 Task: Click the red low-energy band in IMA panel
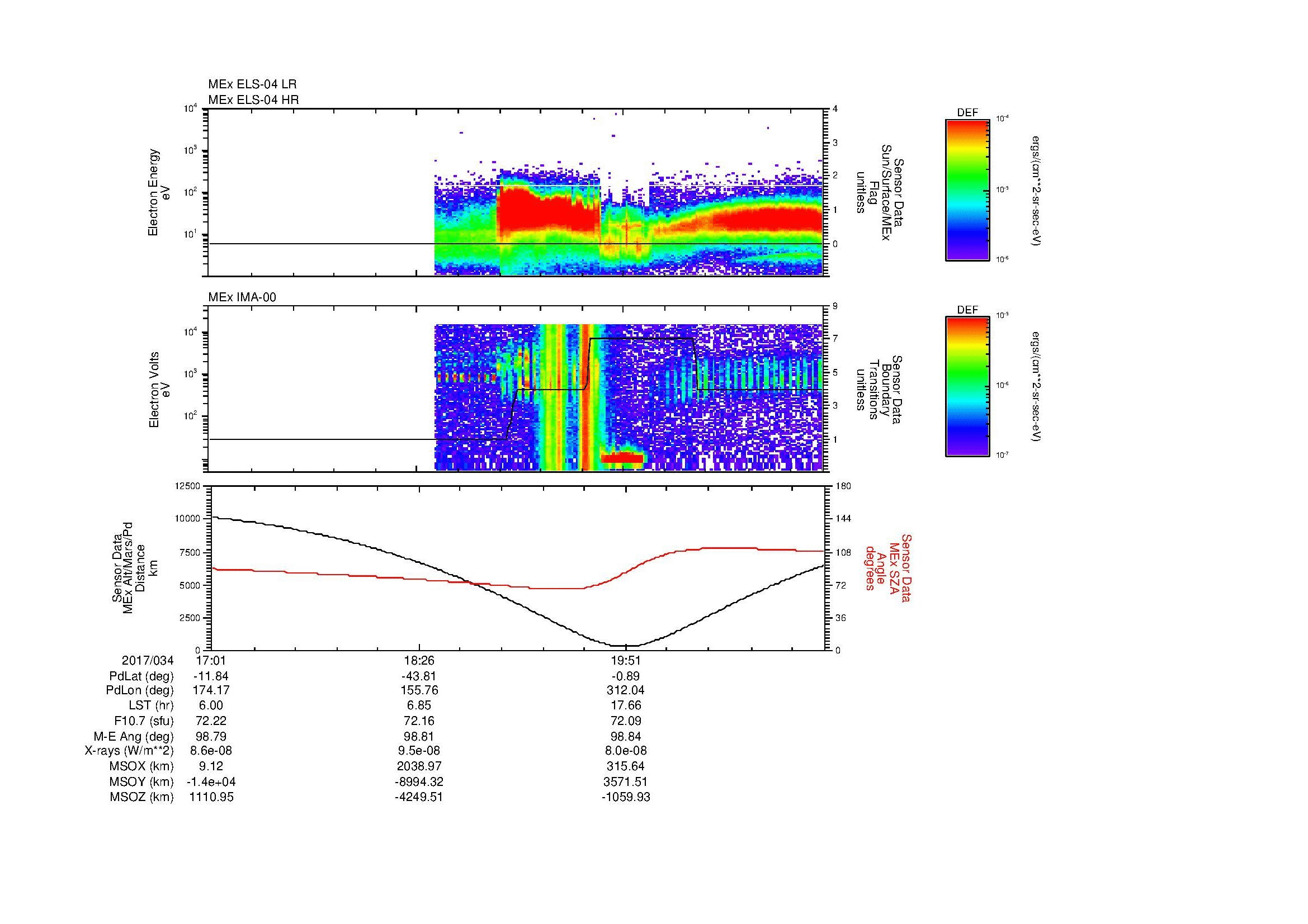[x=622, y=458]
